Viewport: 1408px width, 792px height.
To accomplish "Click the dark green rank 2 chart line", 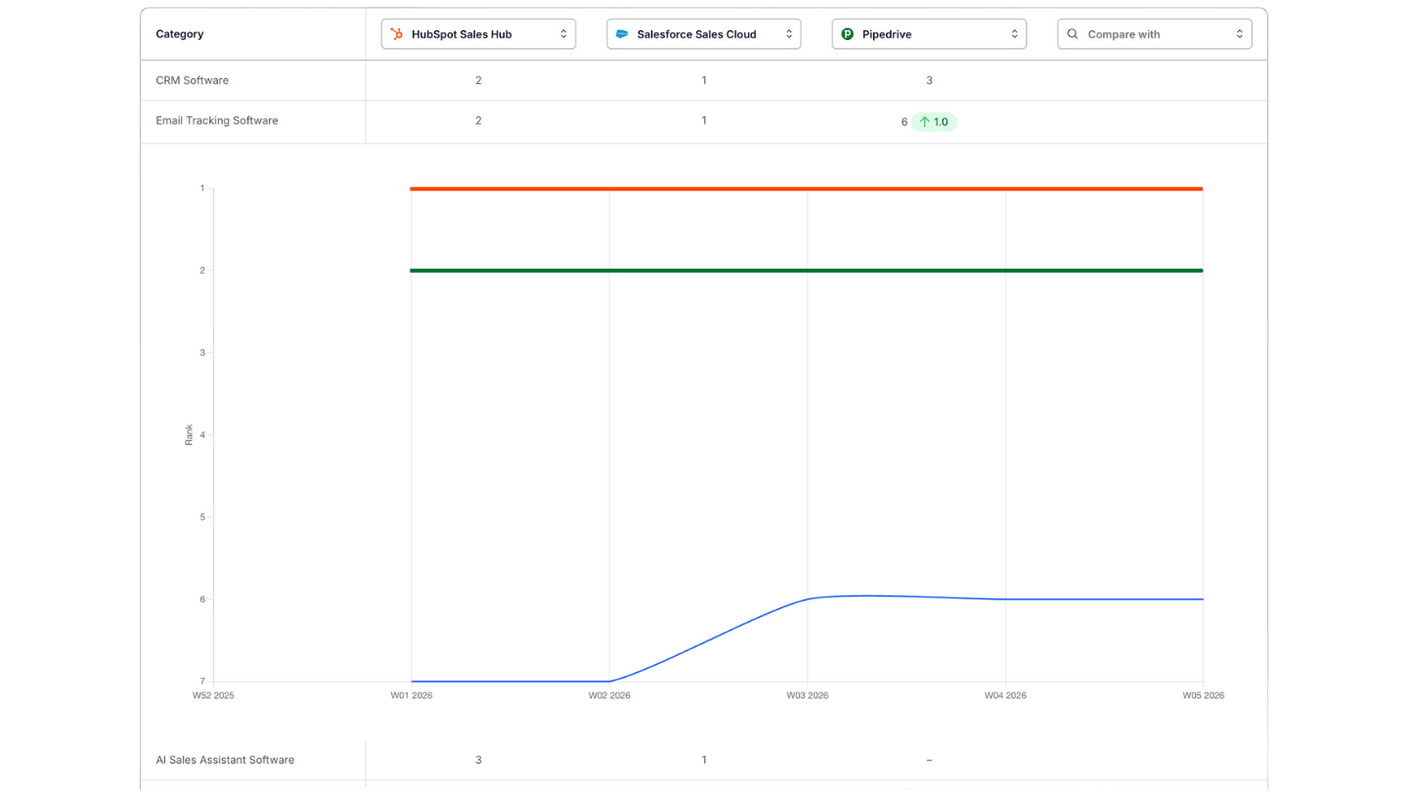I will pyautogui.click(x=806, y=270).
